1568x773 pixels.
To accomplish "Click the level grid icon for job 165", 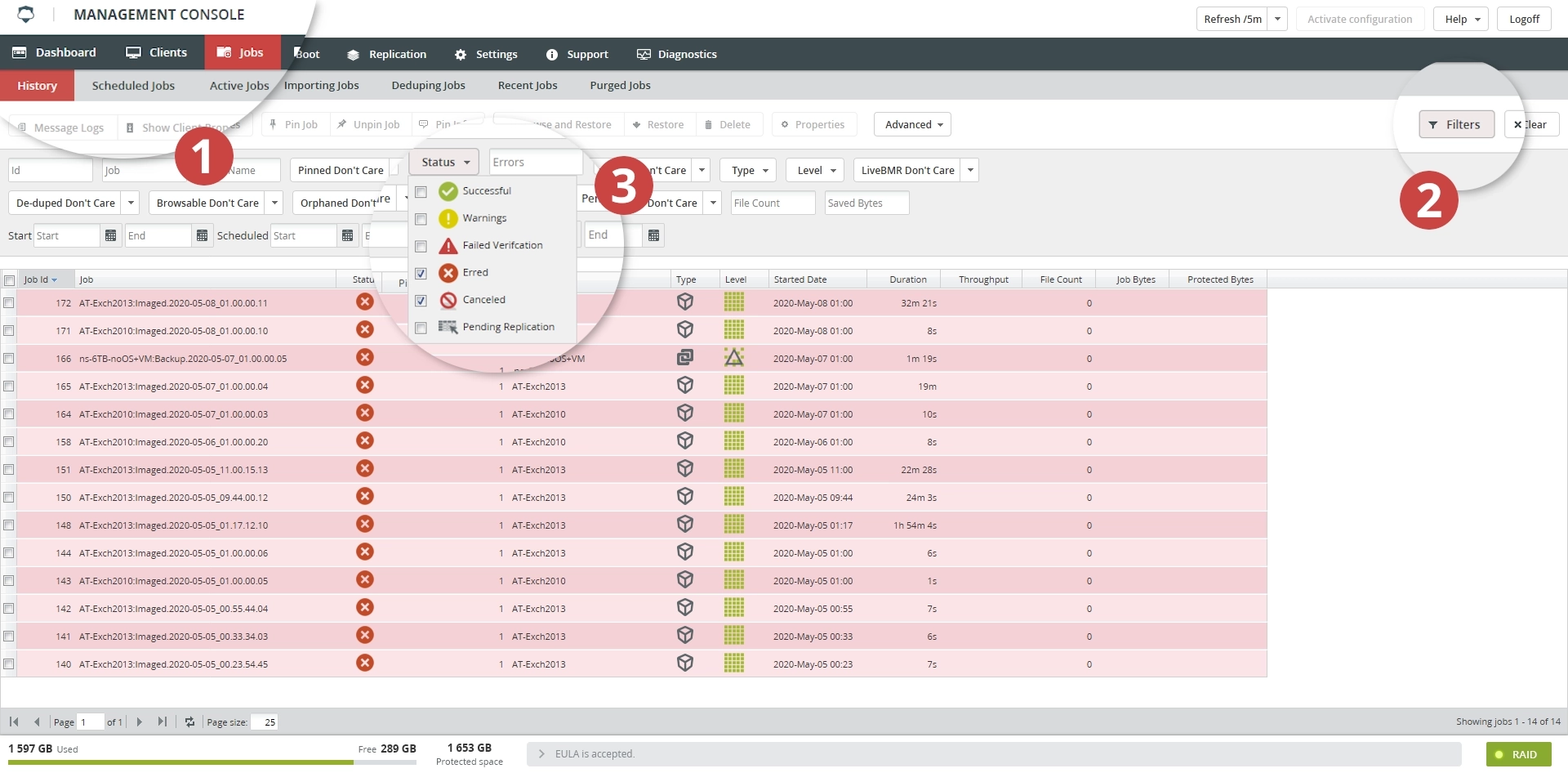I will pyautogui.click(x=734, y=385).
